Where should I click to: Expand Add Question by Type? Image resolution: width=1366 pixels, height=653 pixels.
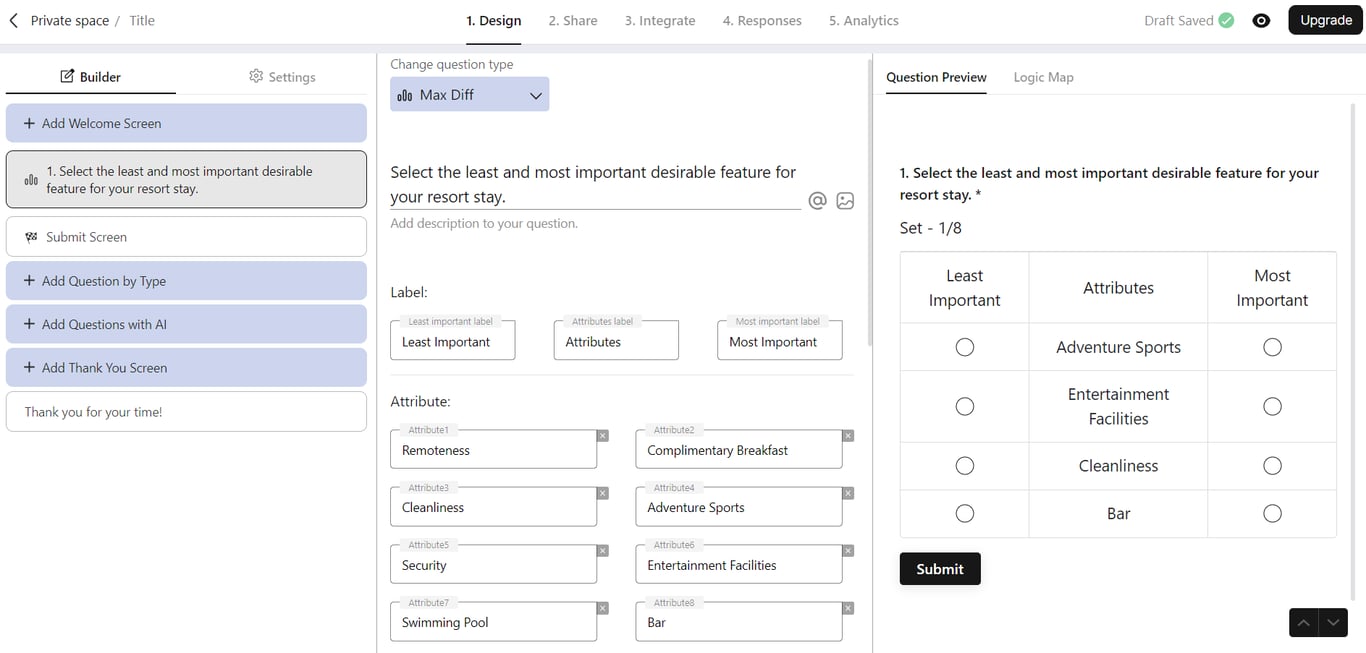(x=186, y=281)
